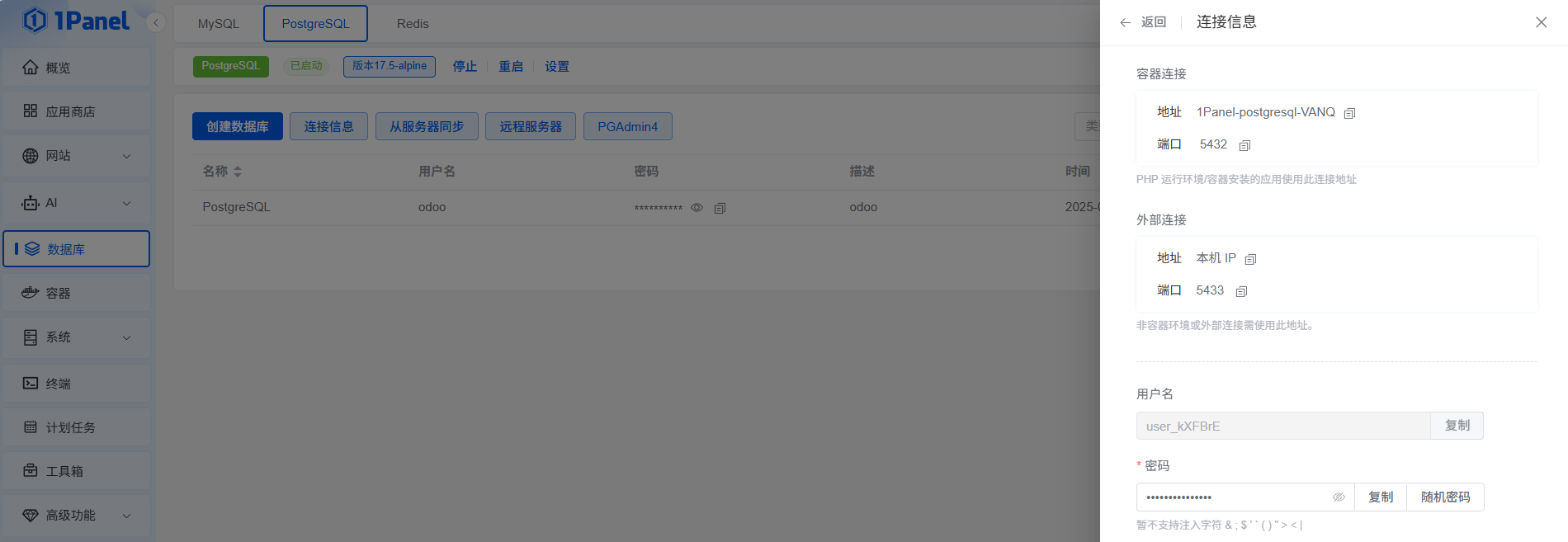Click the 重启 restart link

[x=511, y=67]
